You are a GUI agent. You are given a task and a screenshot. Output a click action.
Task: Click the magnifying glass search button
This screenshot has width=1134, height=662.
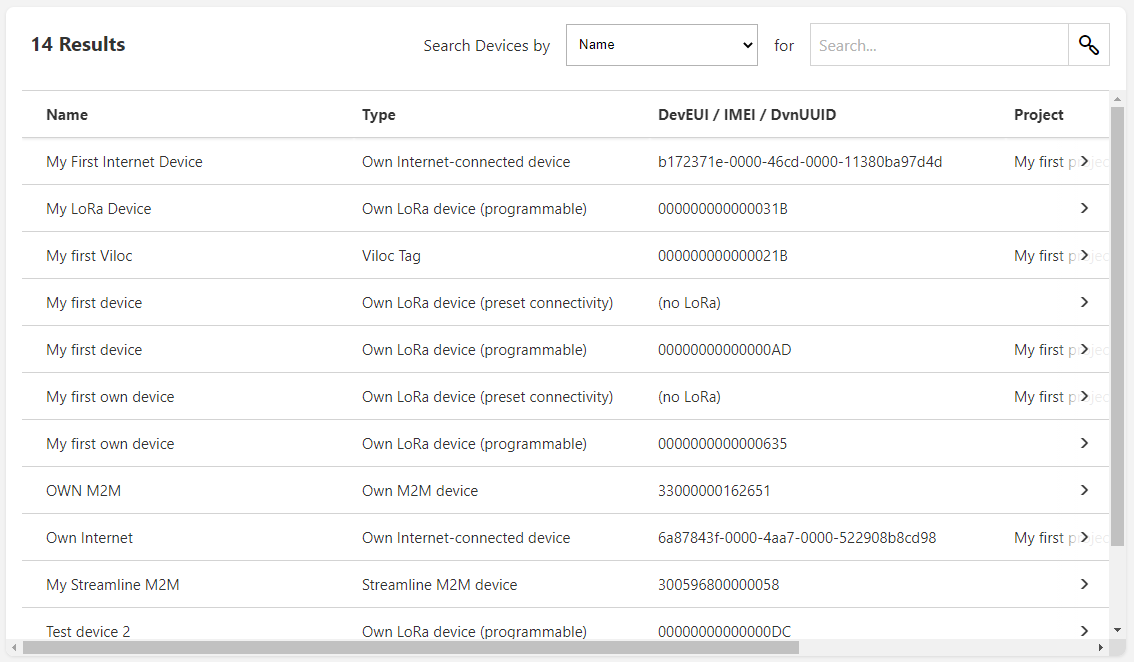click(1088, 45)
